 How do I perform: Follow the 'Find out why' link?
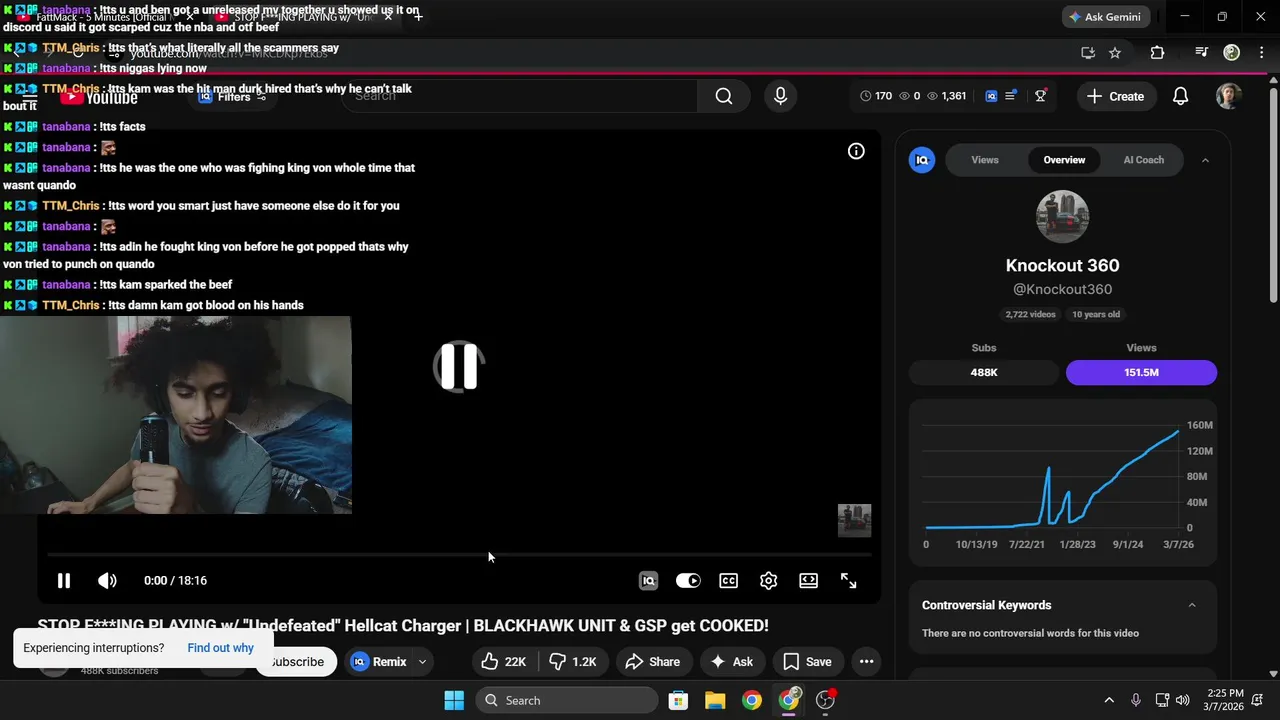pyautogui.click(x=220, y=647)
